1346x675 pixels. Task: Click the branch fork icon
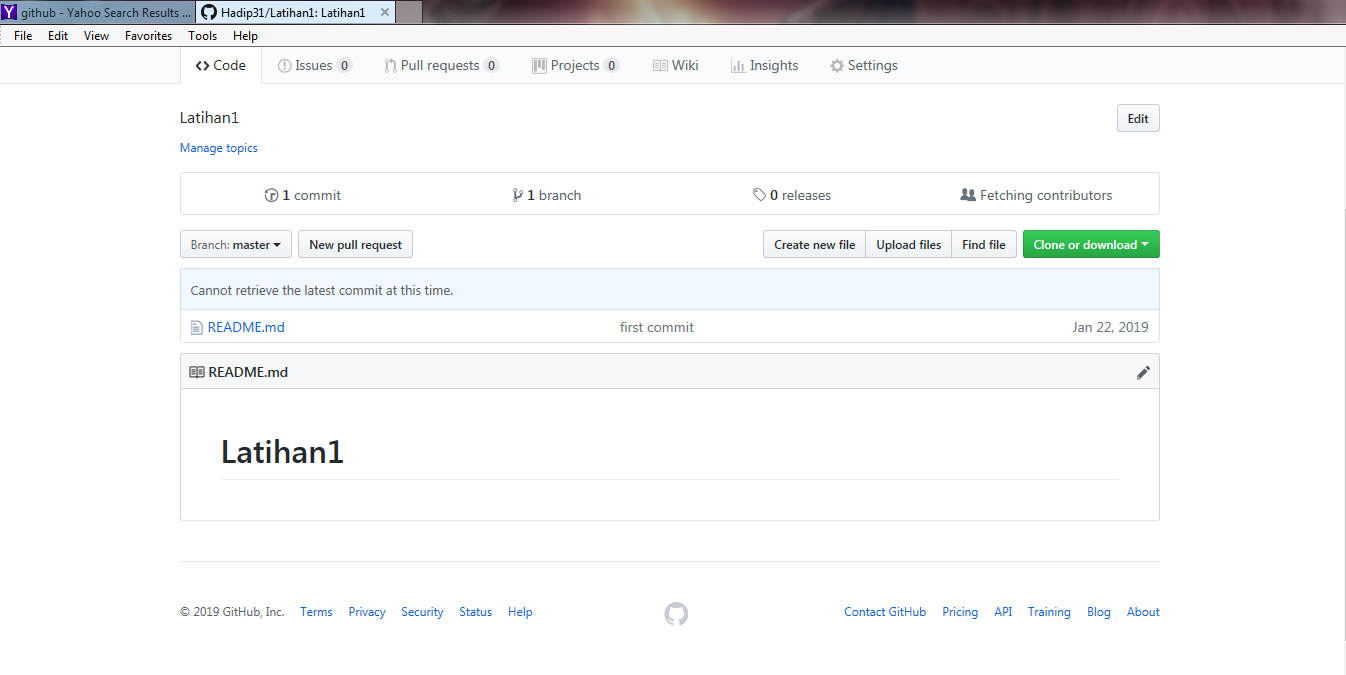pyautogui.click(x=517, y=195)
